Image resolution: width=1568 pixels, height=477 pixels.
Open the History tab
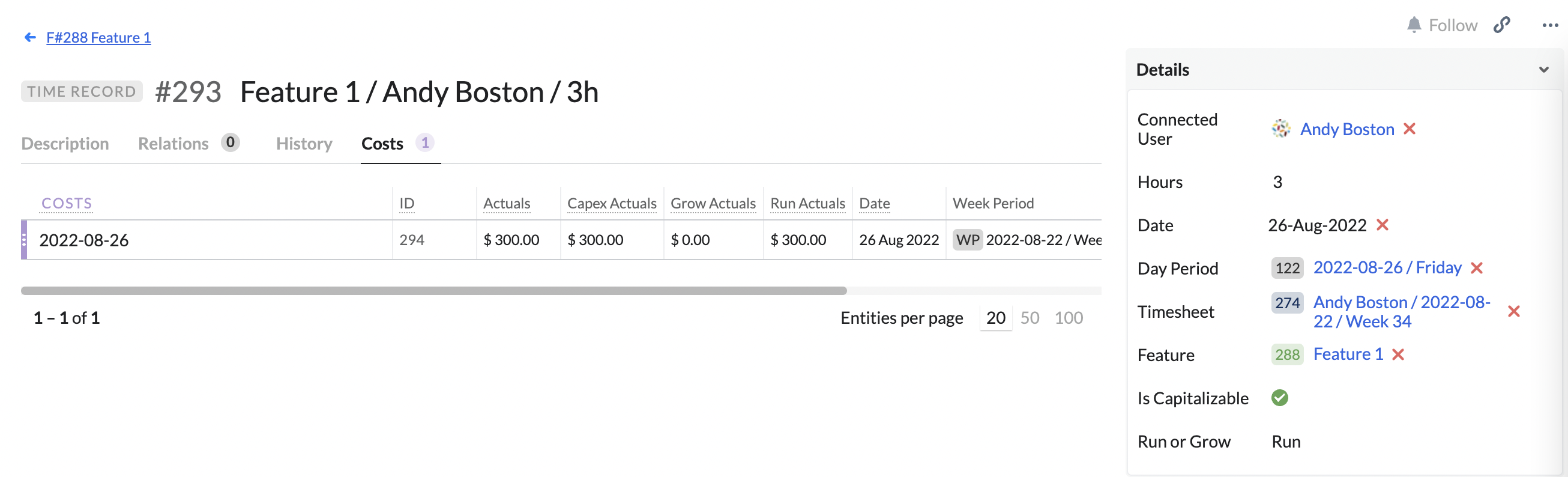point(304,143)
